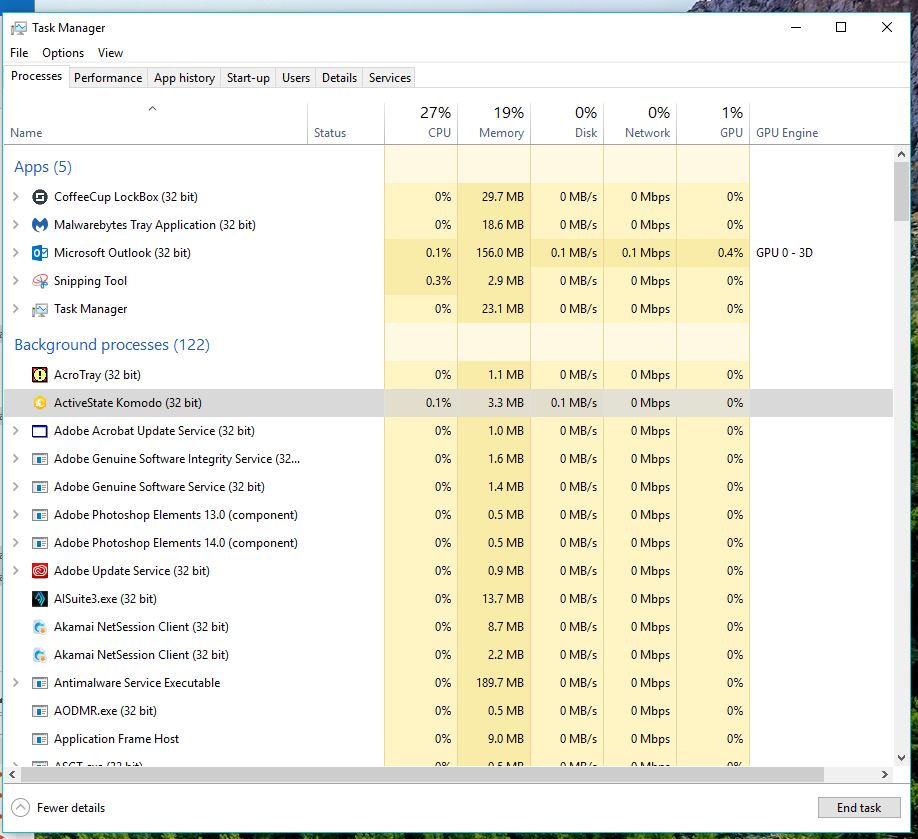Click the Malwarebytes Tray Application icon

pyautogui.click(x=39, y=225)
